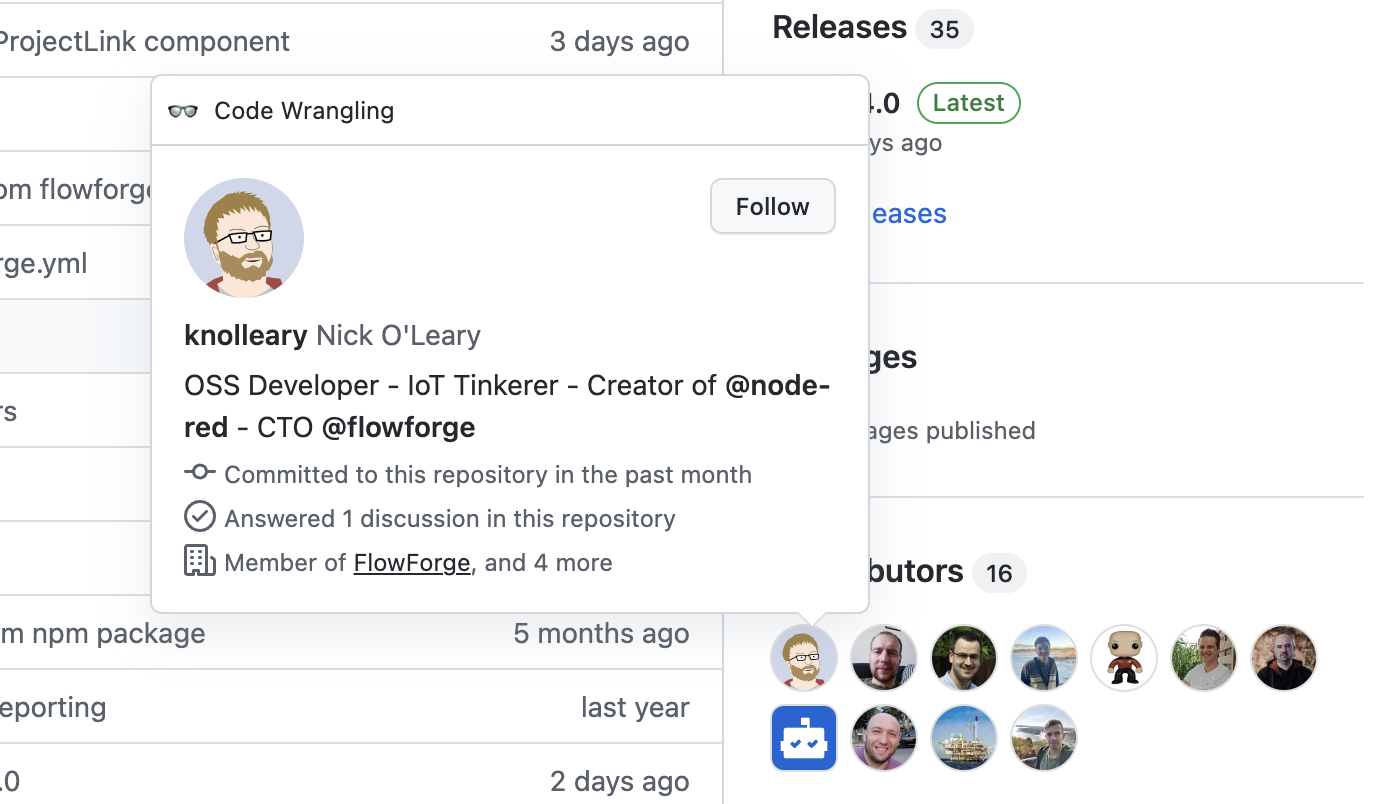
Task: Click the 'and 4 more' organizations text
Action: tap(549, 563)
